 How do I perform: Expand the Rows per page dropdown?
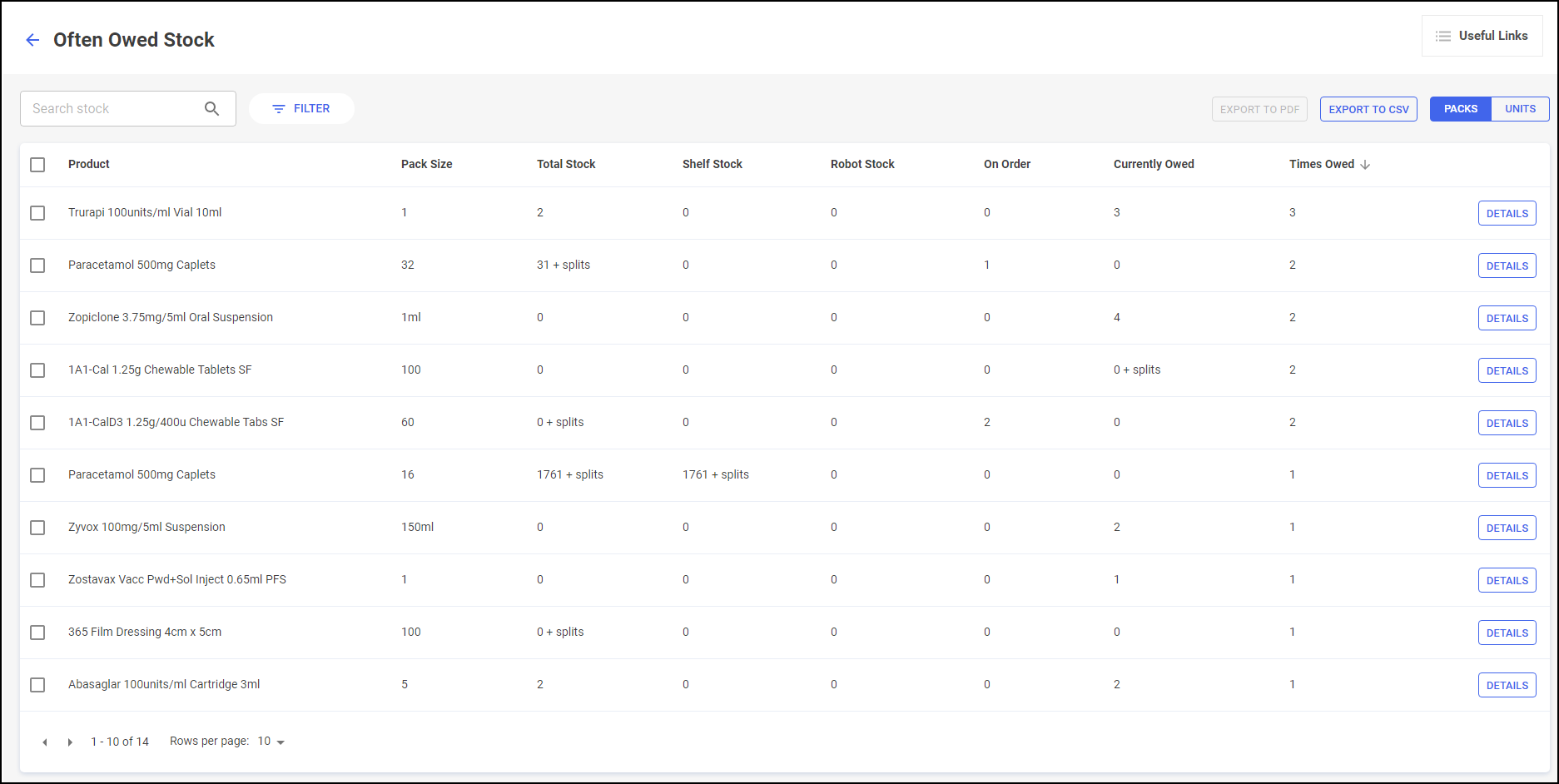(271, 742)
